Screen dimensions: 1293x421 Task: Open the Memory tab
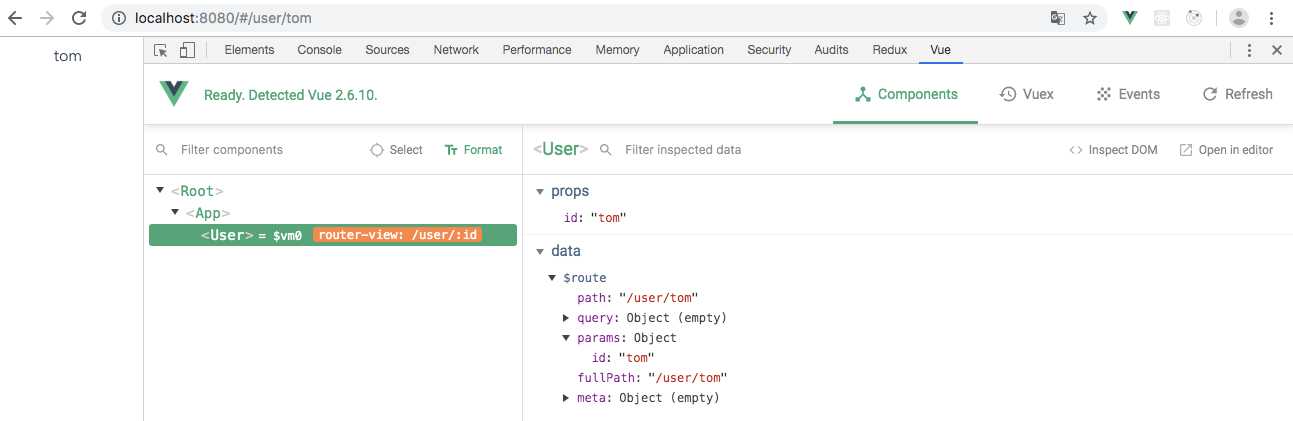click(617, 50)
